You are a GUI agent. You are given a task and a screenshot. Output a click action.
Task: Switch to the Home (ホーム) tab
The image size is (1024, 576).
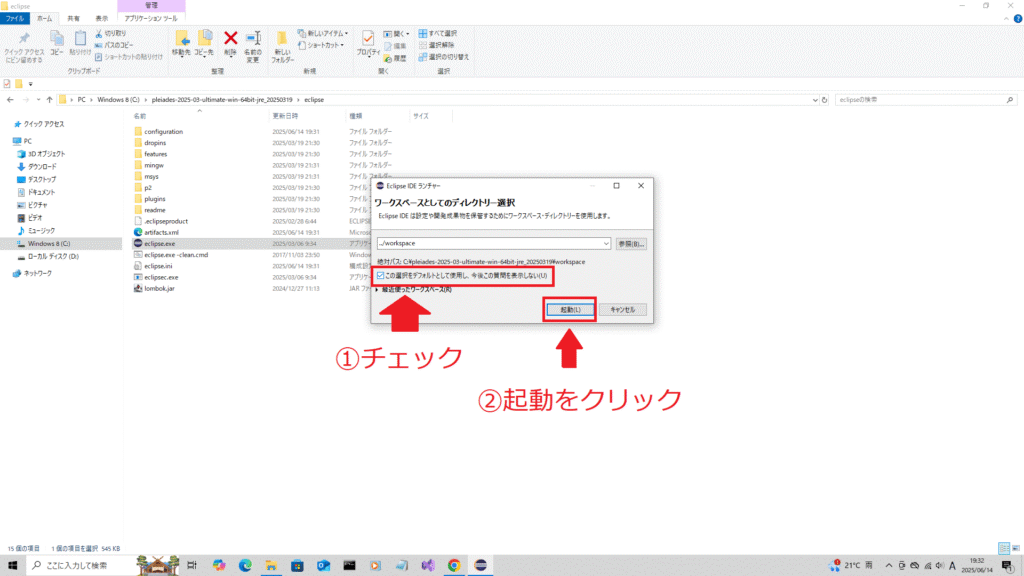pos(44,18)
